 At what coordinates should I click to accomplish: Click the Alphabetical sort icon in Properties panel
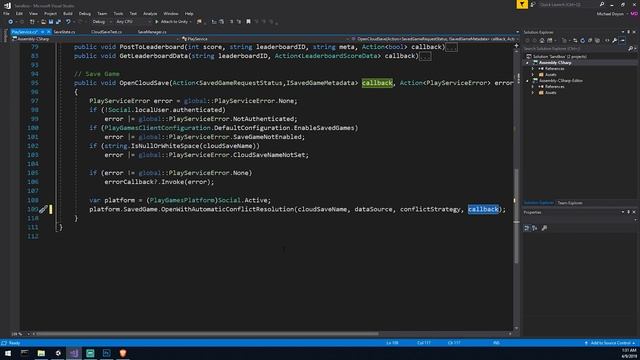tap(535, 228)
